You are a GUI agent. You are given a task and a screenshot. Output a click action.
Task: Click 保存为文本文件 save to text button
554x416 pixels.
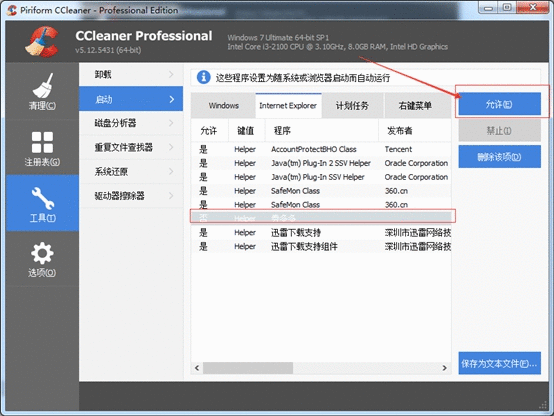tap(500, 363)
